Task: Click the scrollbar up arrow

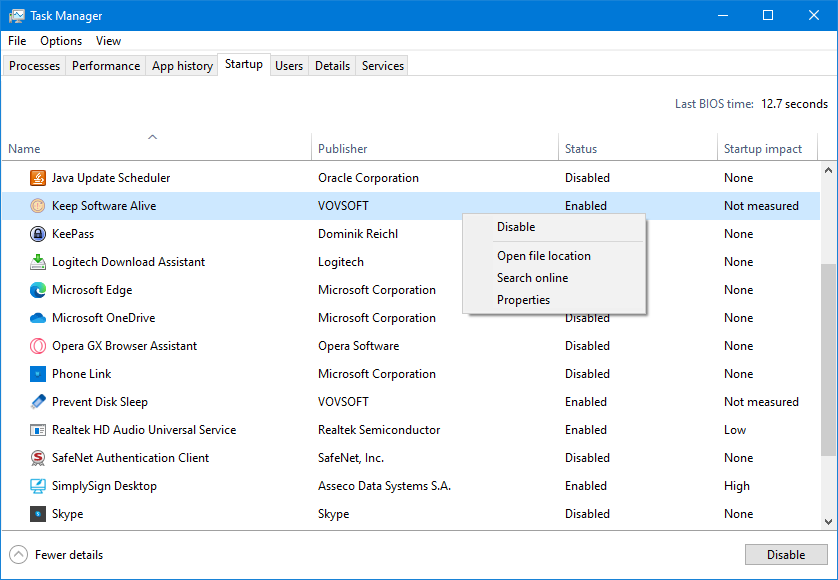Action: 828,171
